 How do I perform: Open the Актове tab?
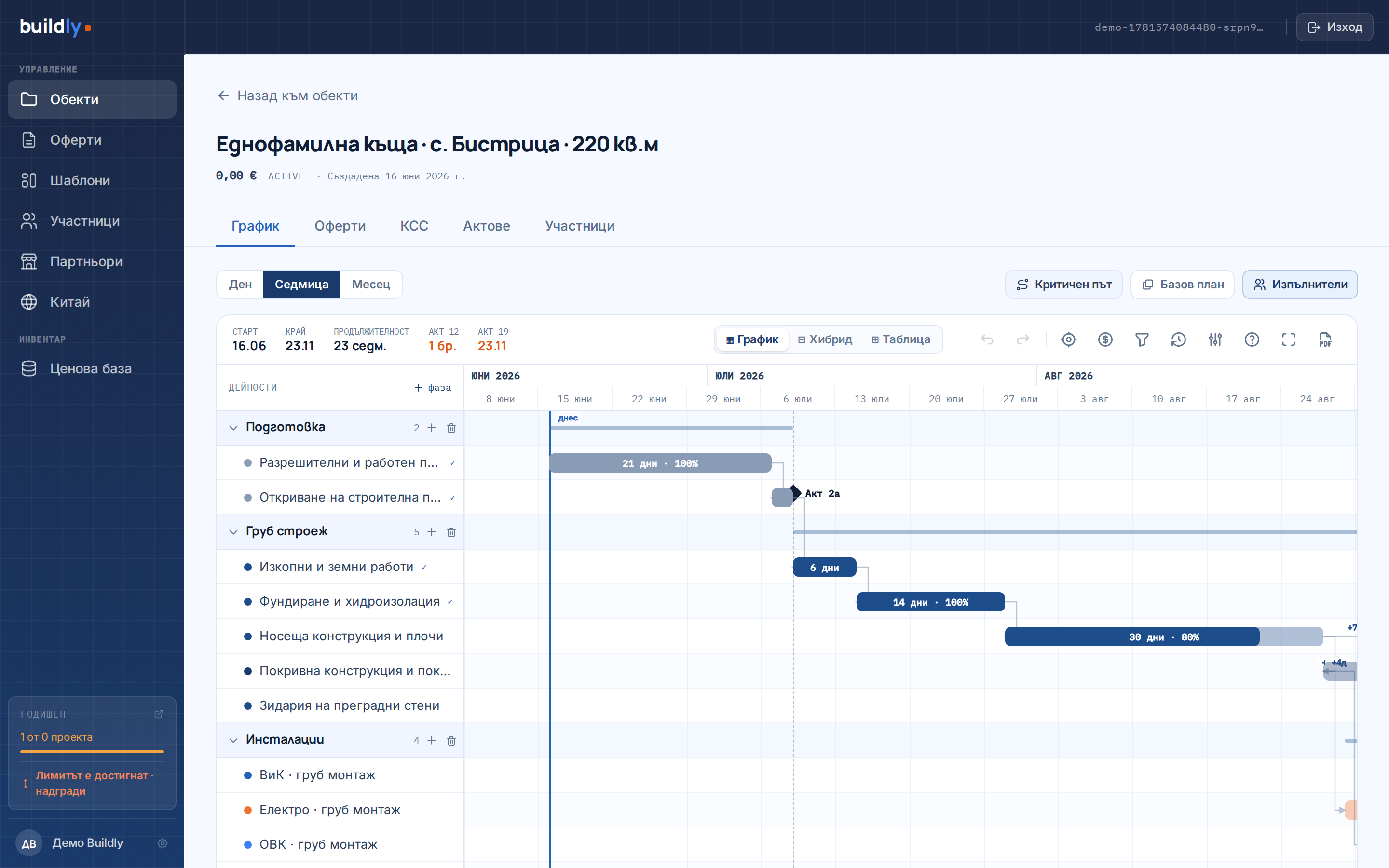487,226
